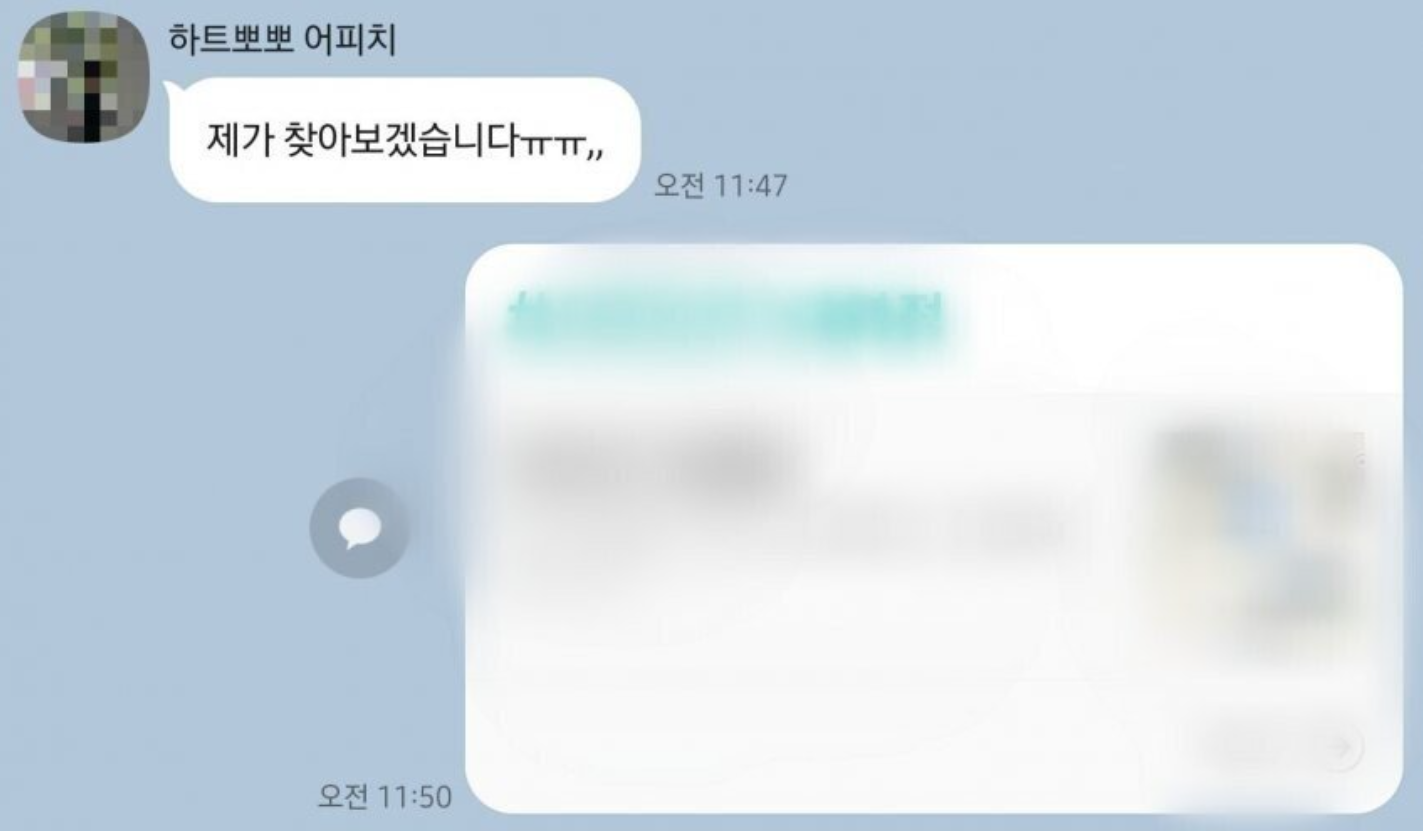Select the message 제가 찾아보겠습니다ㅠㅠ,,
The image size is (1423, 831).
click(404, 140)
